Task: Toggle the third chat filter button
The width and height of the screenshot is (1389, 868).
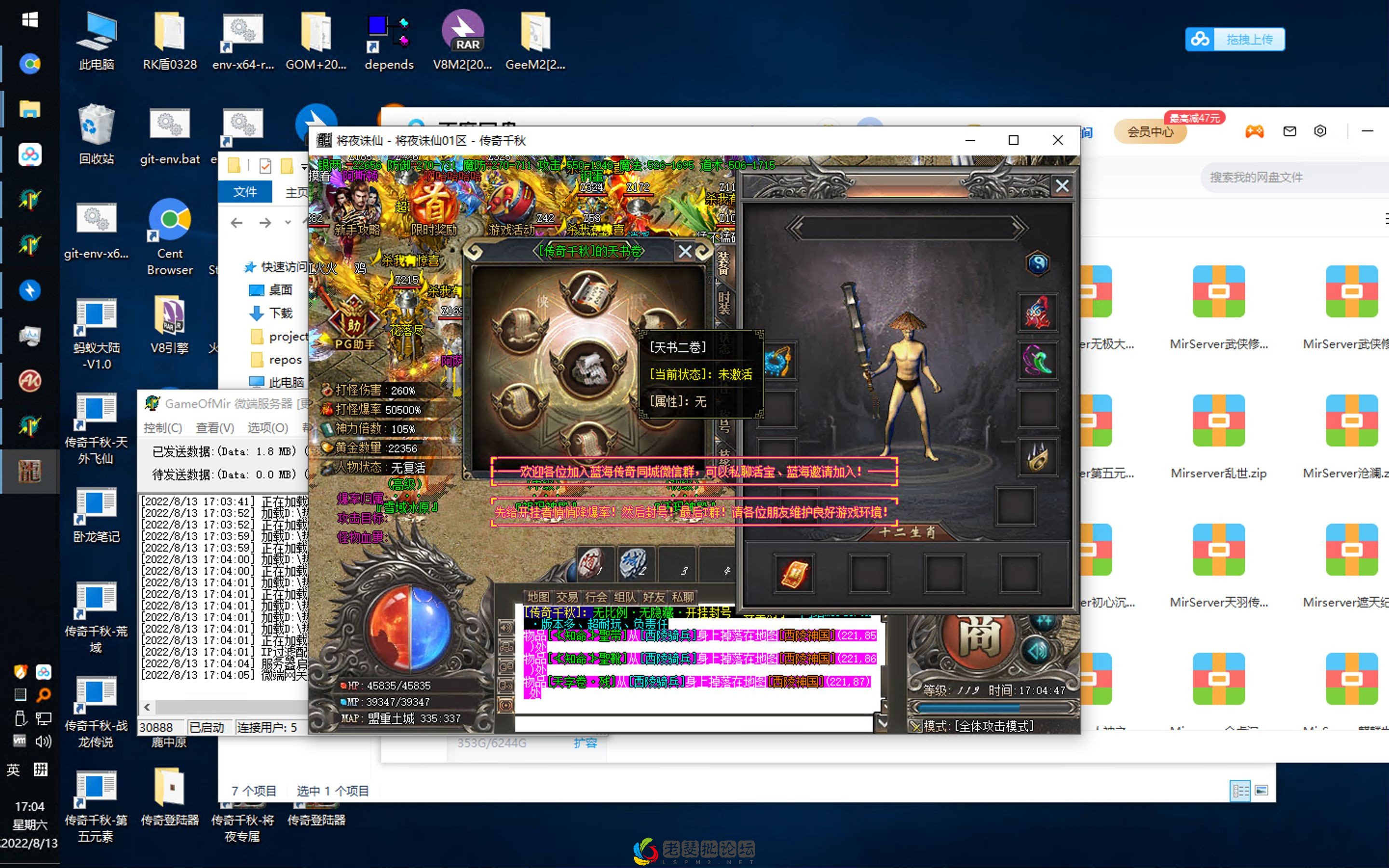Action: coord(505,666)
